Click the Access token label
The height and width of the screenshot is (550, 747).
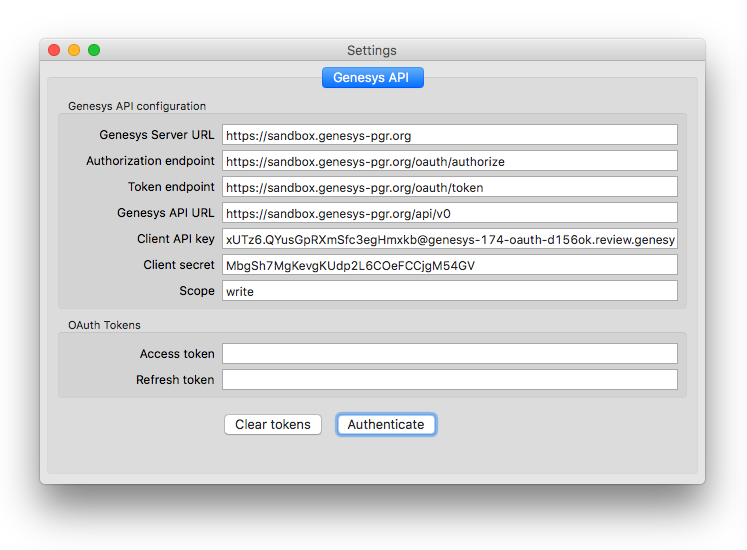pyautogui.click(x=177, y=354)
